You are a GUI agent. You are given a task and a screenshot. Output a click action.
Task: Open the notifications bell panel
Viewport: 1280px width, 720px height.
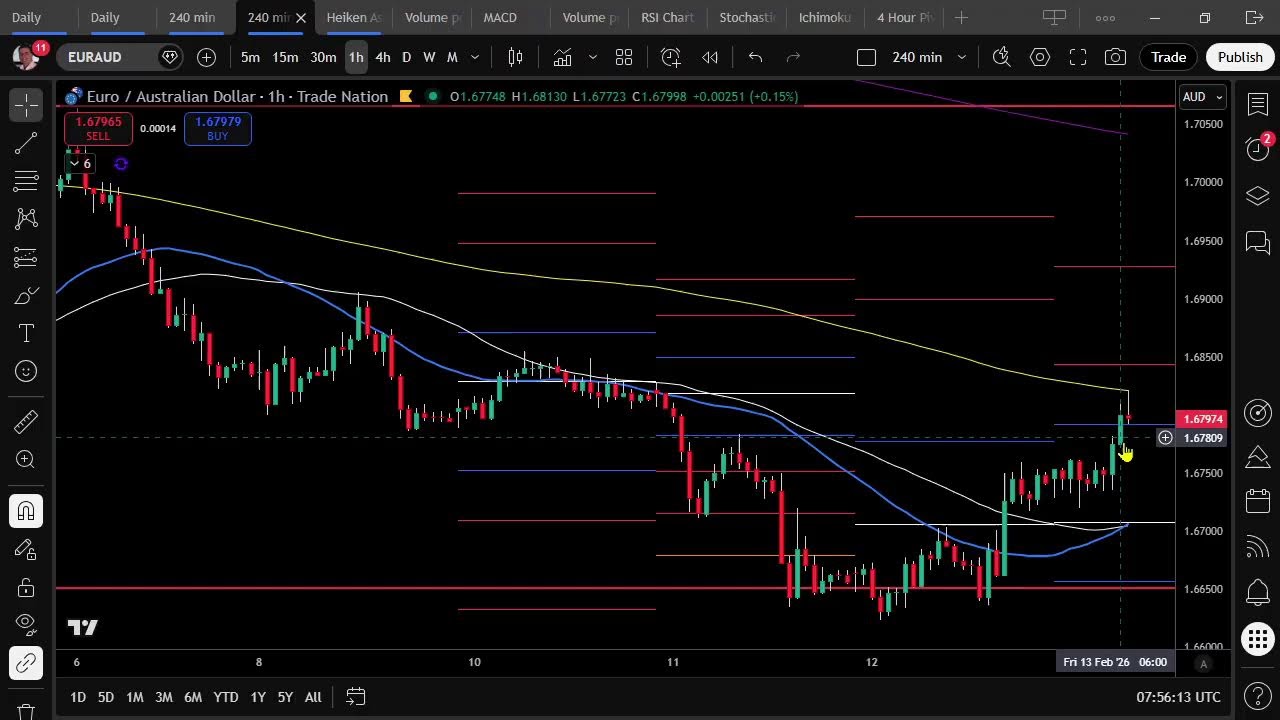(1258, 593)
